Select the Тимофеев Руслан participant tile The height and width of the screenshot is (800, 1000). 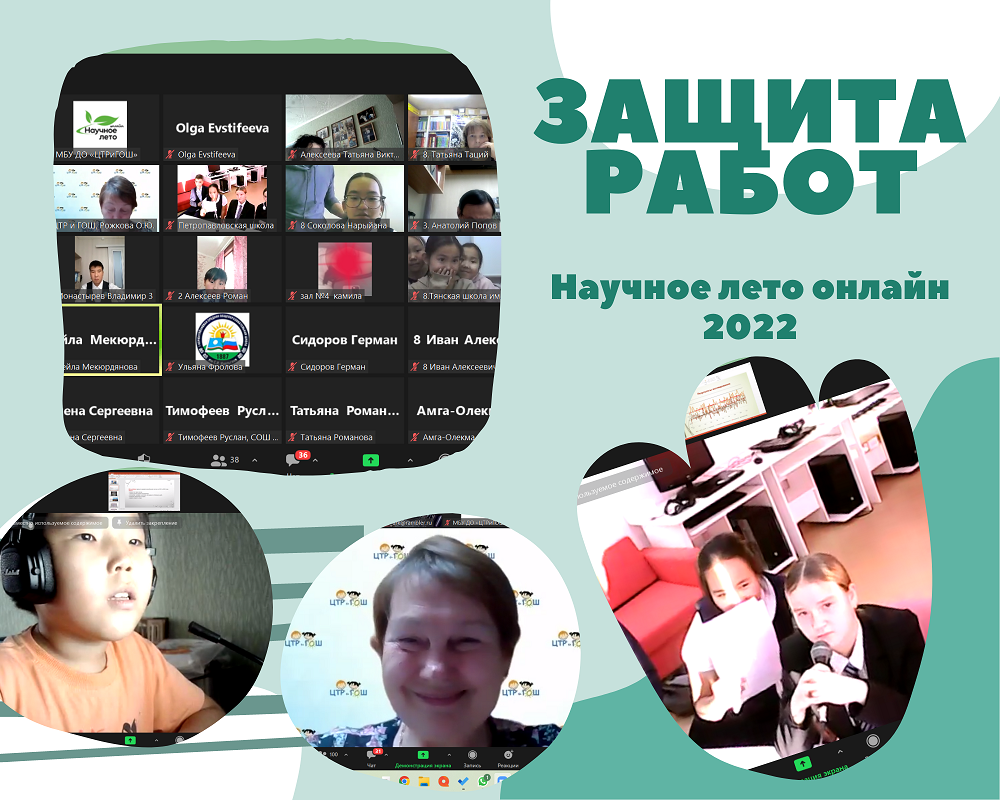(x=223, y=411)
